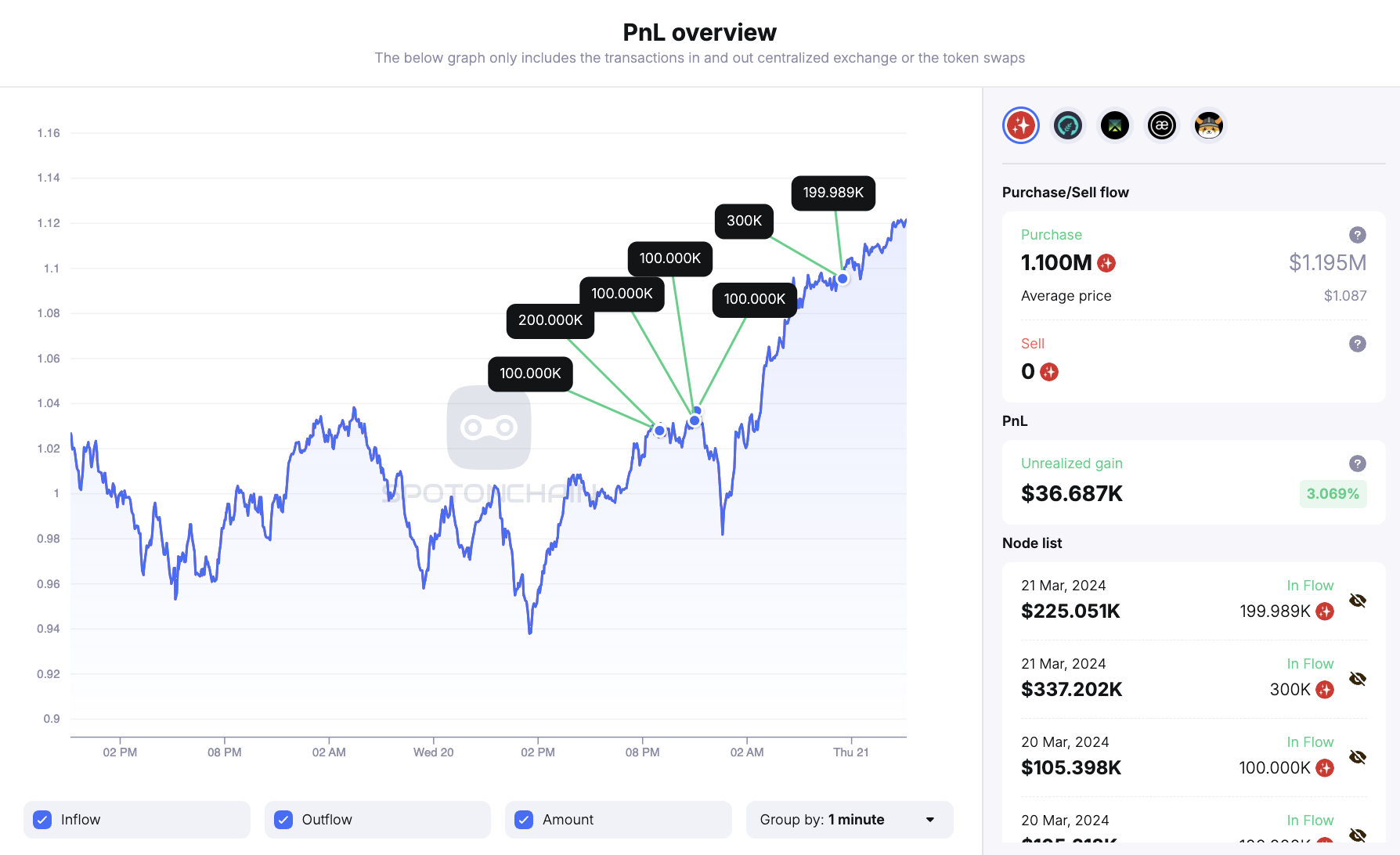This screenshot has height=855, width=1400.
Task: Open the Sell help question mark
Action: (1358, 344)
